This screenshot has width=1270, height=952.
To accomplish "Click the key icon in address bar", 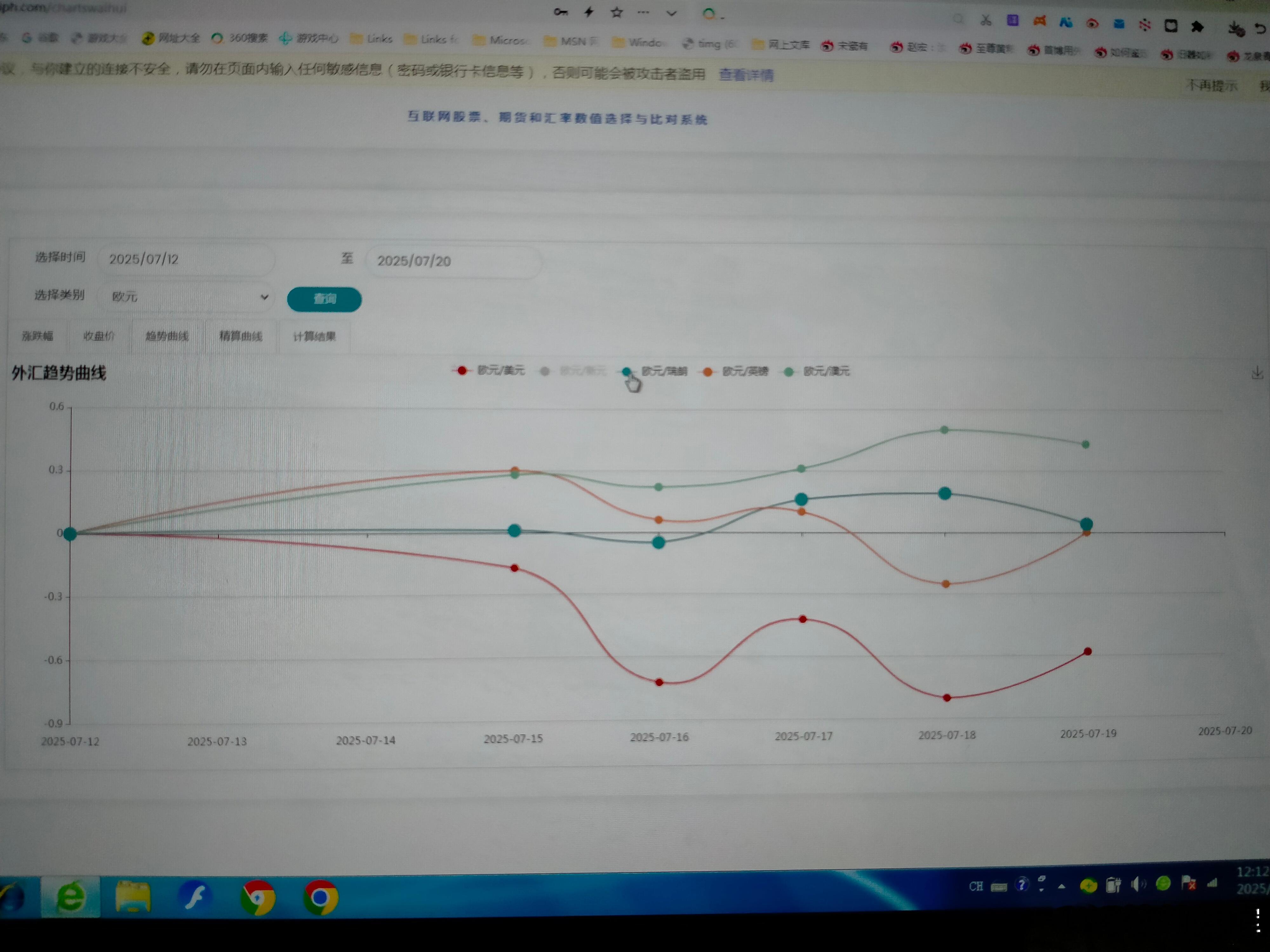I will [x=560, y=12].
